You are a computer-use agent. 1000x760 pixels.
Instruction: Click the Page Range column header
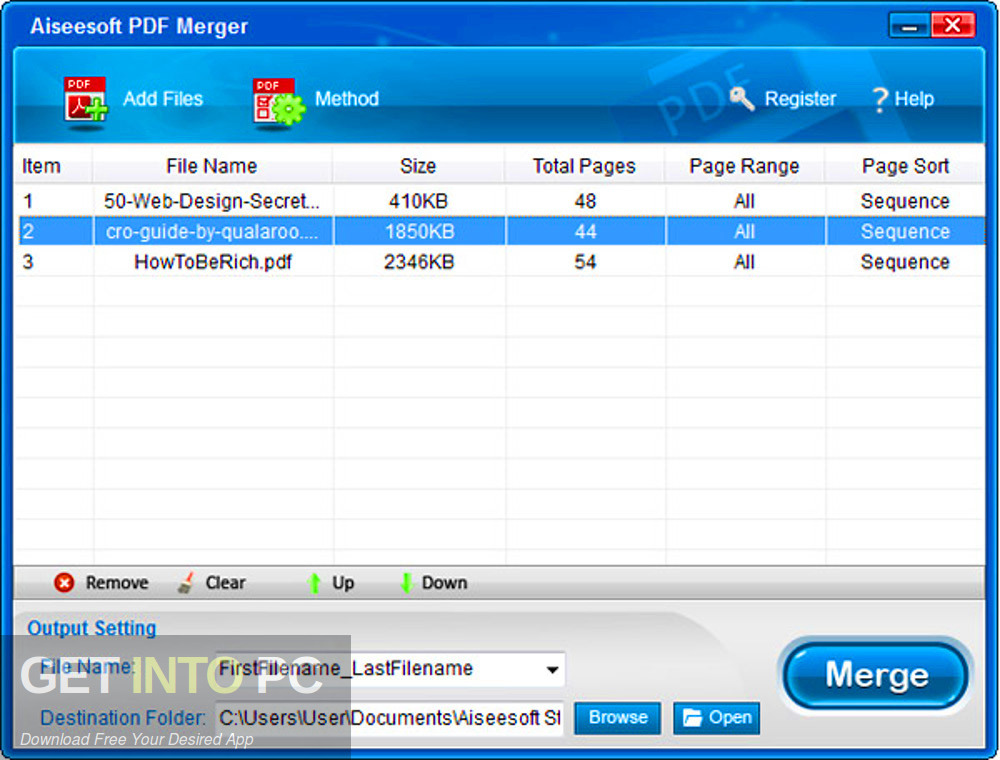[x=744, y=166]
